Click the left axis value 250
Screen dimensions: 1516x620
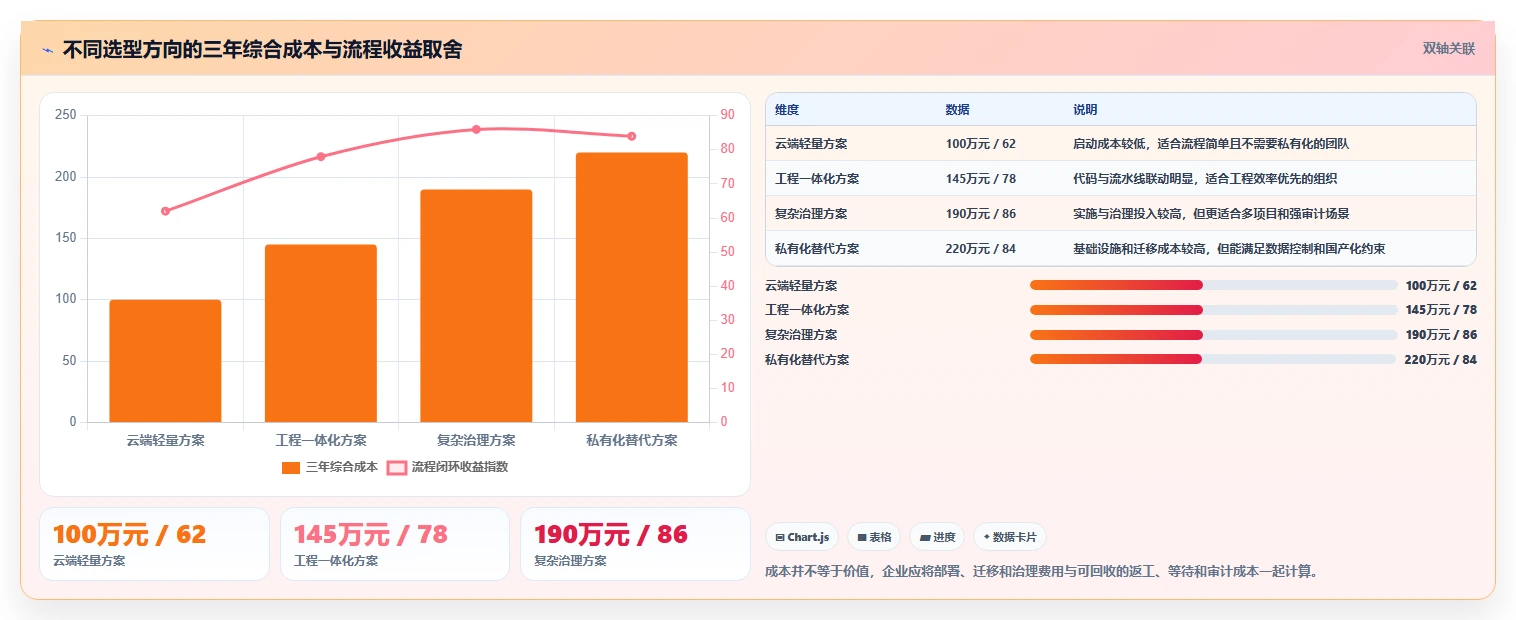coord(66,115)
